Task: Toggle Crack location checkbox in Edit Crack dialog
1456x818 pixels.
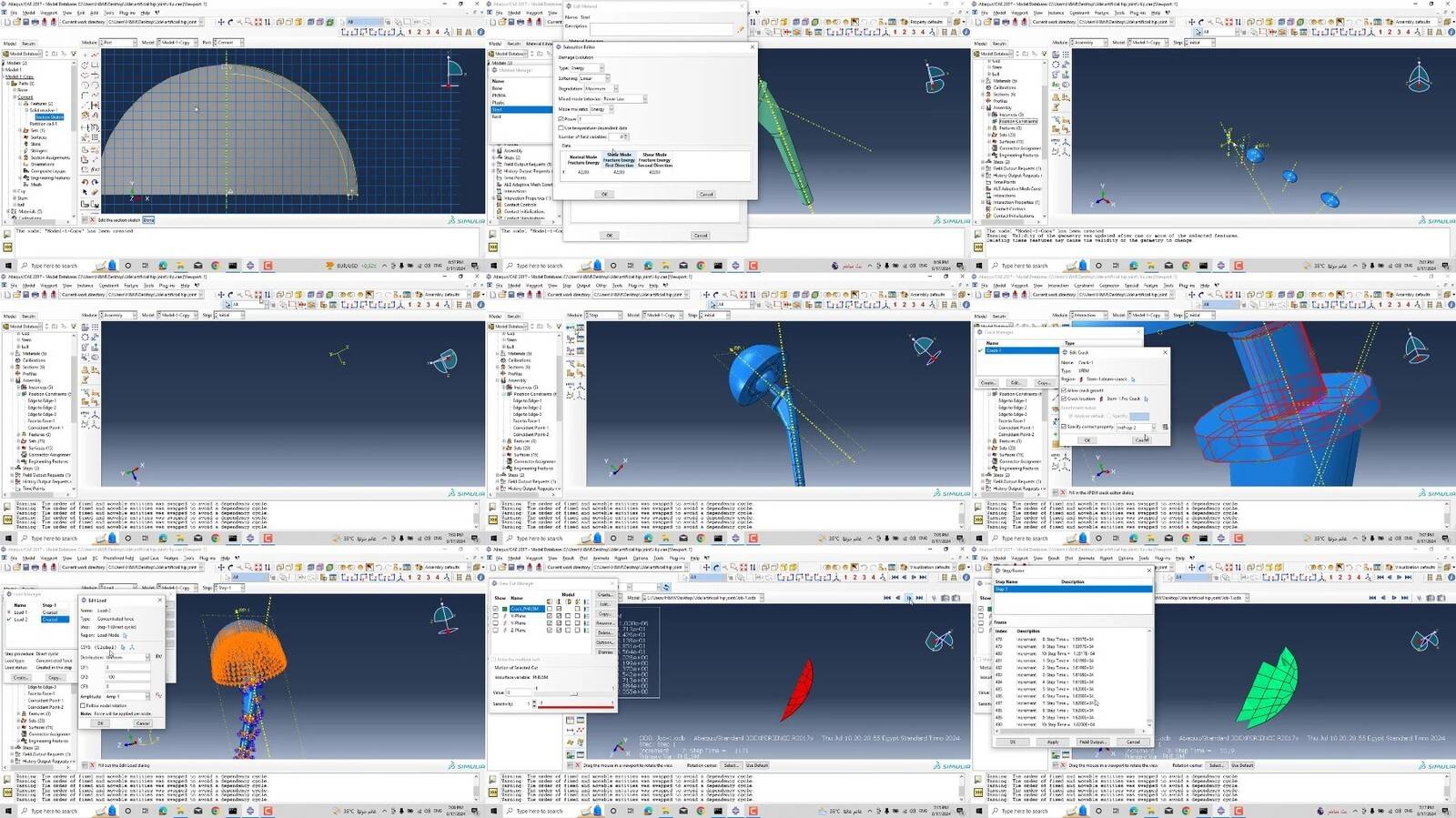Action: point(1064,399)
